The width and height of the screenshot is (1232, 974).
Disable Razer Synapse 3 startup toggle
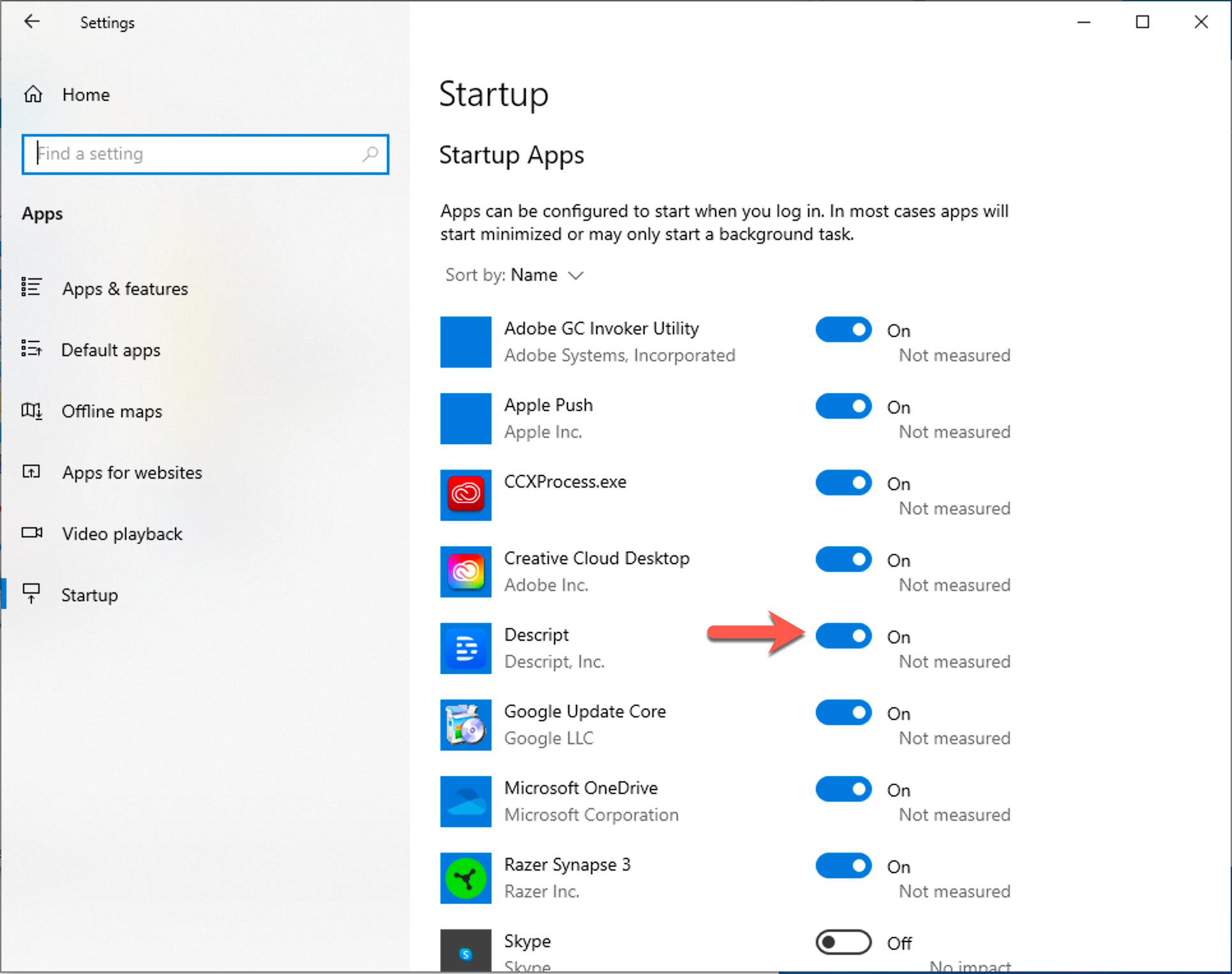point(843,866)
